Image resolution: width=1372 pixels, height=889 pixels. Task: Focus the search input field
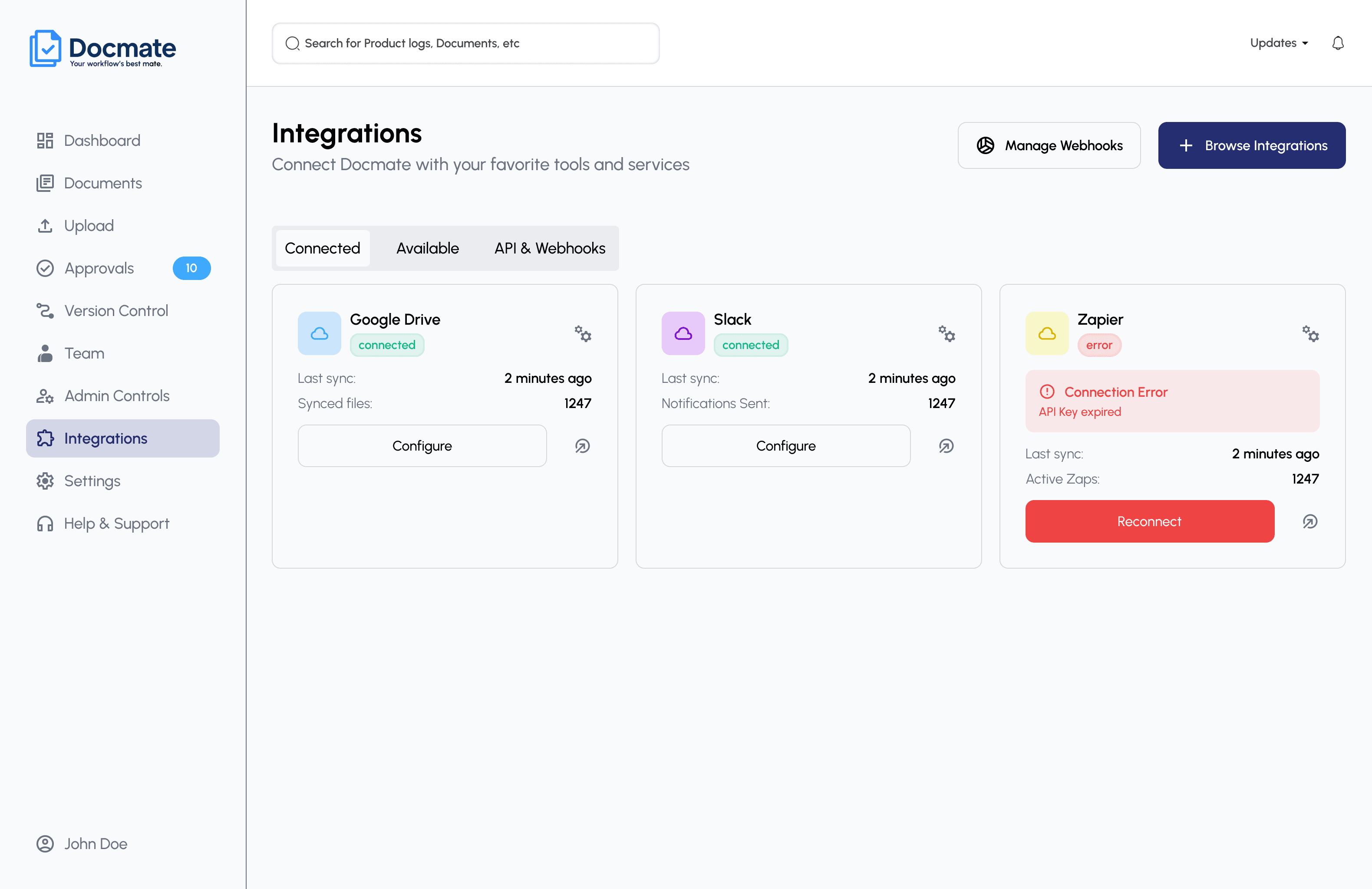pyautogui.click(x=465, y=43)
